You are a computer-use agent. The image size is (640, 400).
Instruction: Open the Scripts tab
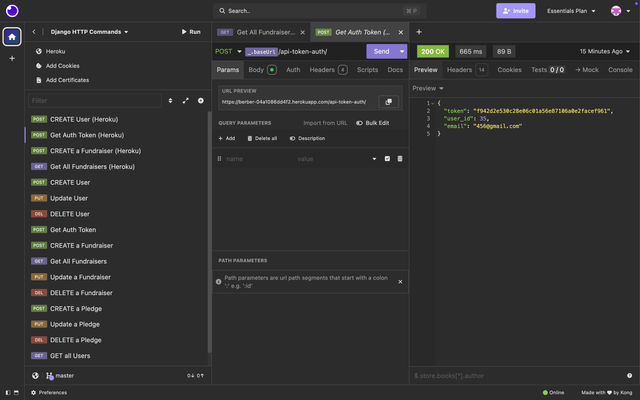(x=367, y=70)
